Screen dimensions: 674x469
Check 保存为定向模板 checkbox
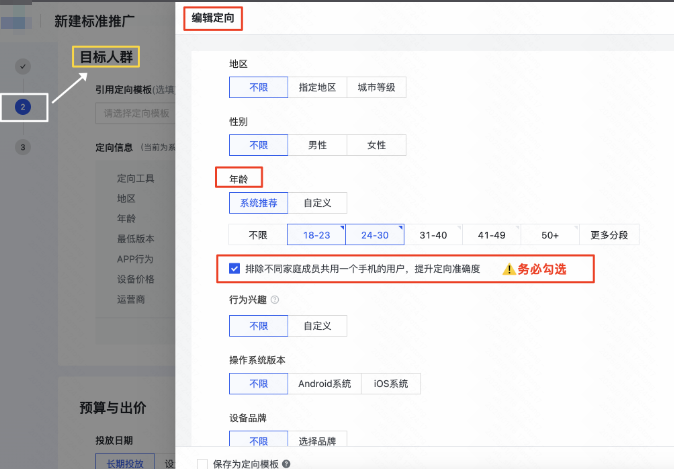coord(202,464)
